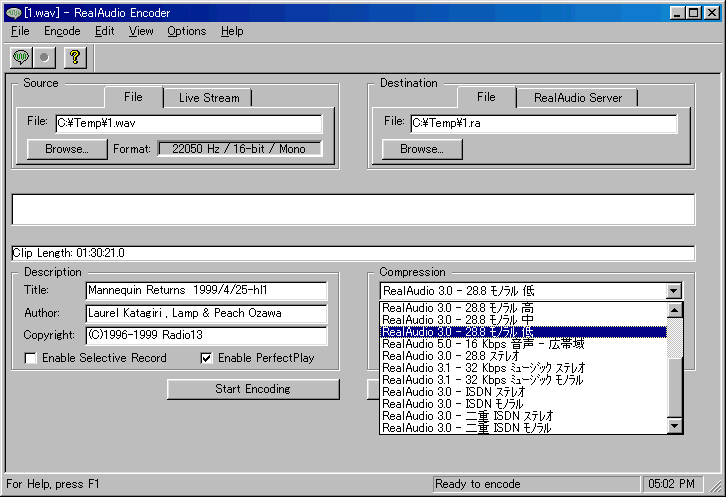Viewport: 726px width, 497px height.
Task: Pick RealAudio 3.1 - 32 Kbps ミュージック ステレオ
Action: click(x=523, y=368)
